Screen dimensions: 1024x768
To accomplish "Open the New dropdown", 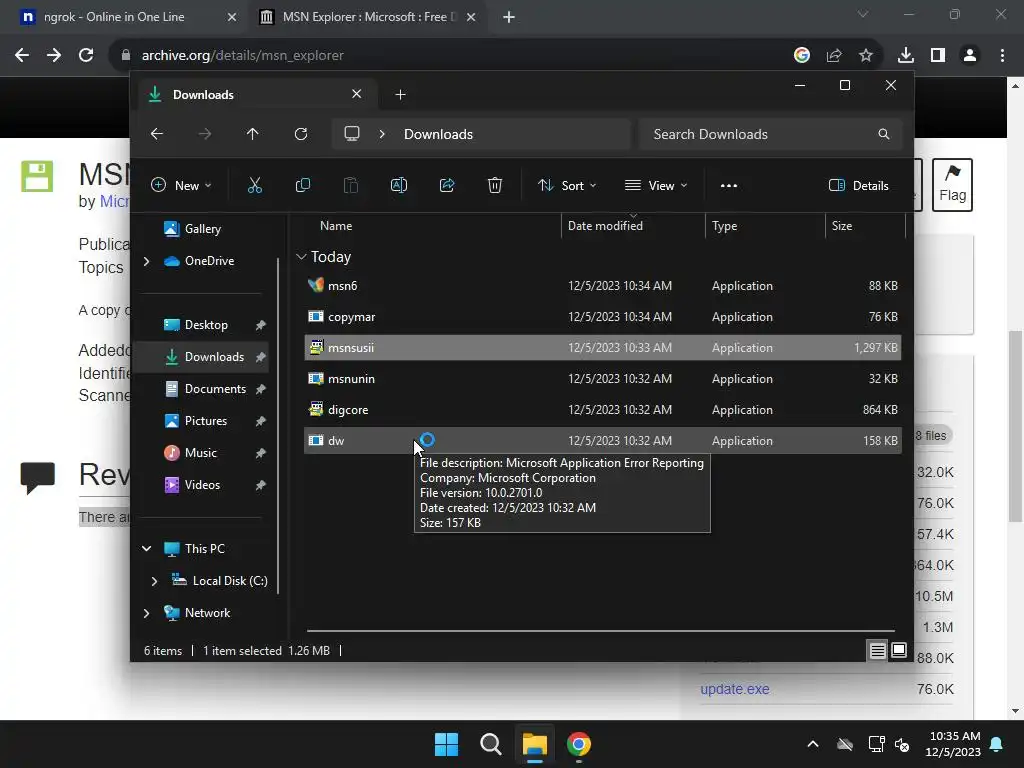I will click(x=181, y=185).
